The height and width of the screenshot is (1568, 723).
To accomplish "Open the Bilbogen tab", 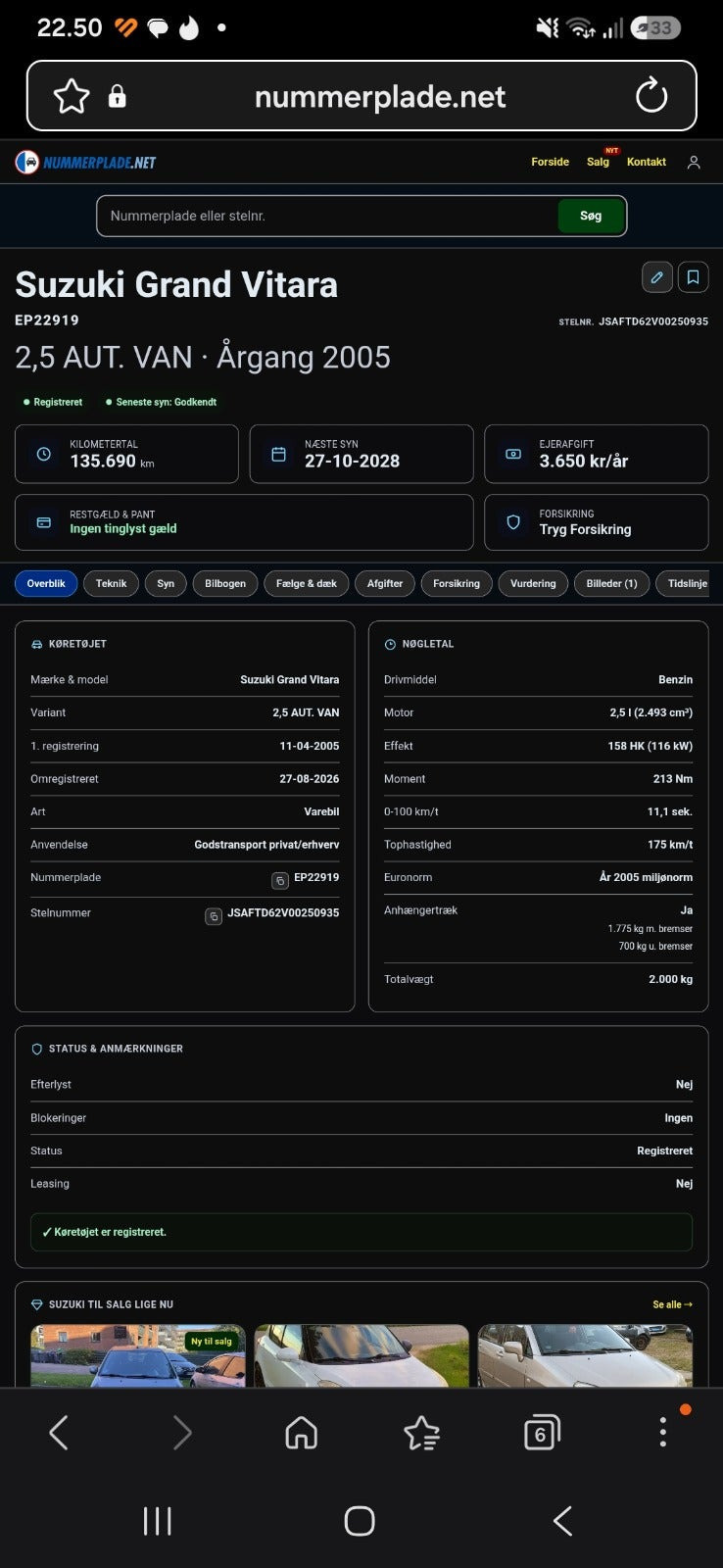I will [x=225, y=583].
